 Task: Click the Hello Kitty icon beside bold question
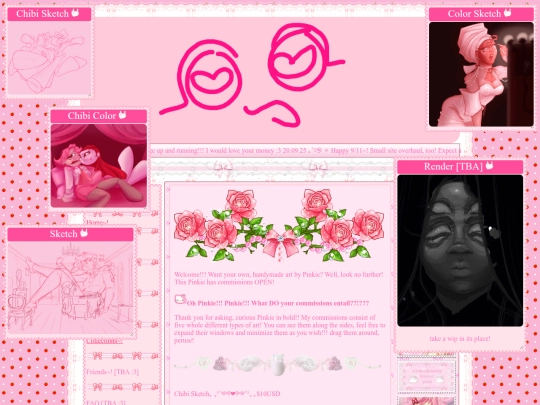click(180, 299)
